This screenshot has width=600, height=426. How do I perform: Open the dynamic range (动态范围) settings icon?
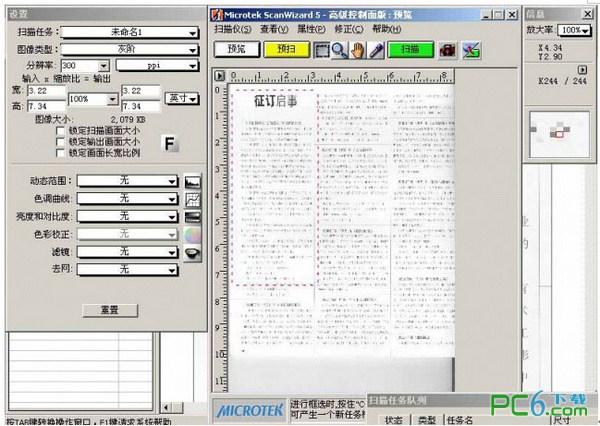[x=194, y=181]
